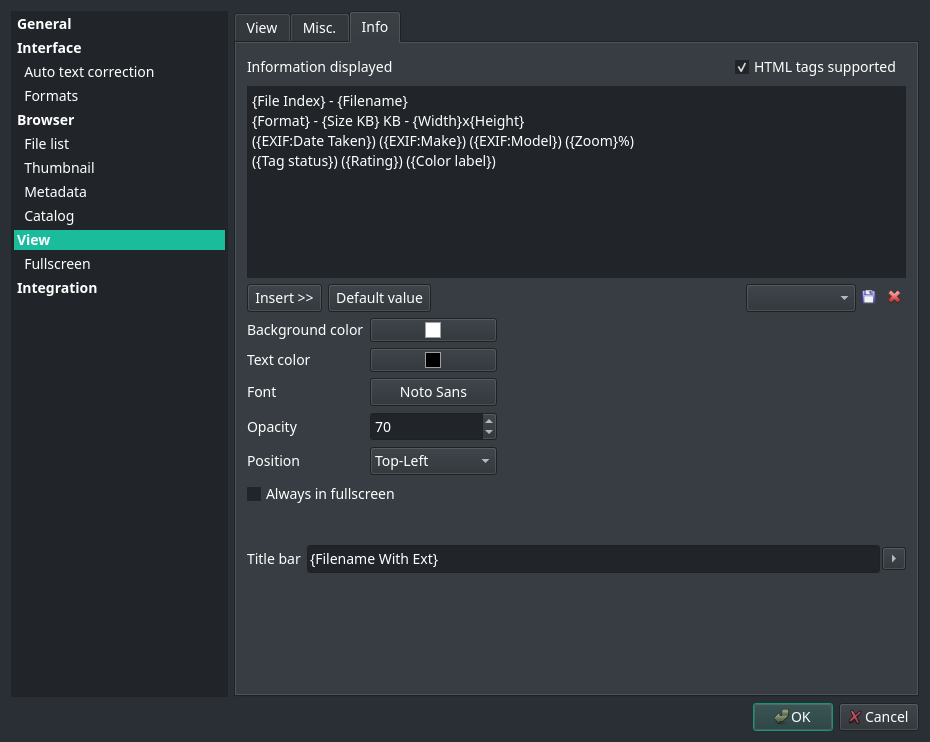Viewport: 930px width, 742px height.
Task: Cancel the settings dialog
Action: click(x=878, y=716)
